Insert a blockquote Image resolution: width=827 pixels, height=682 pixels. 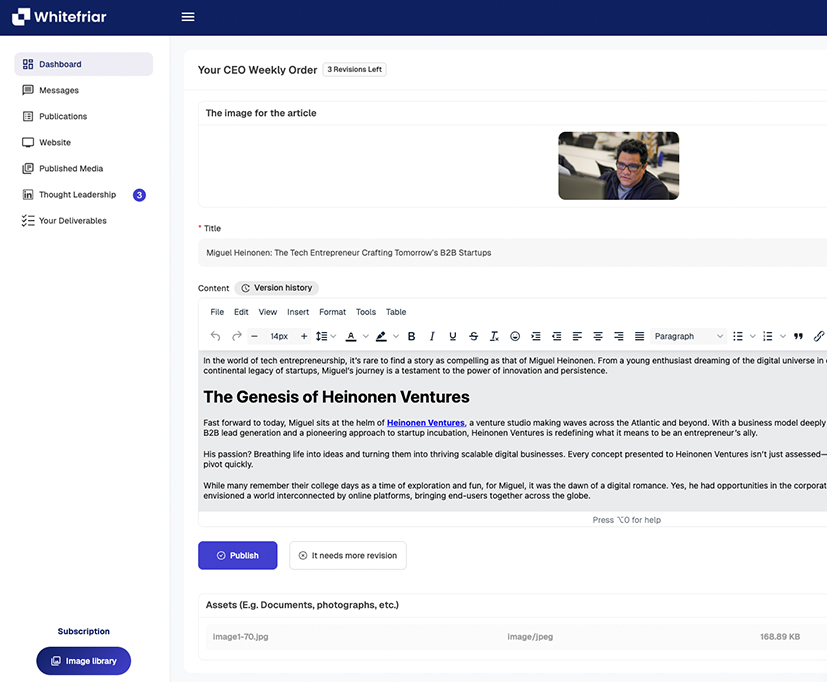798,337
